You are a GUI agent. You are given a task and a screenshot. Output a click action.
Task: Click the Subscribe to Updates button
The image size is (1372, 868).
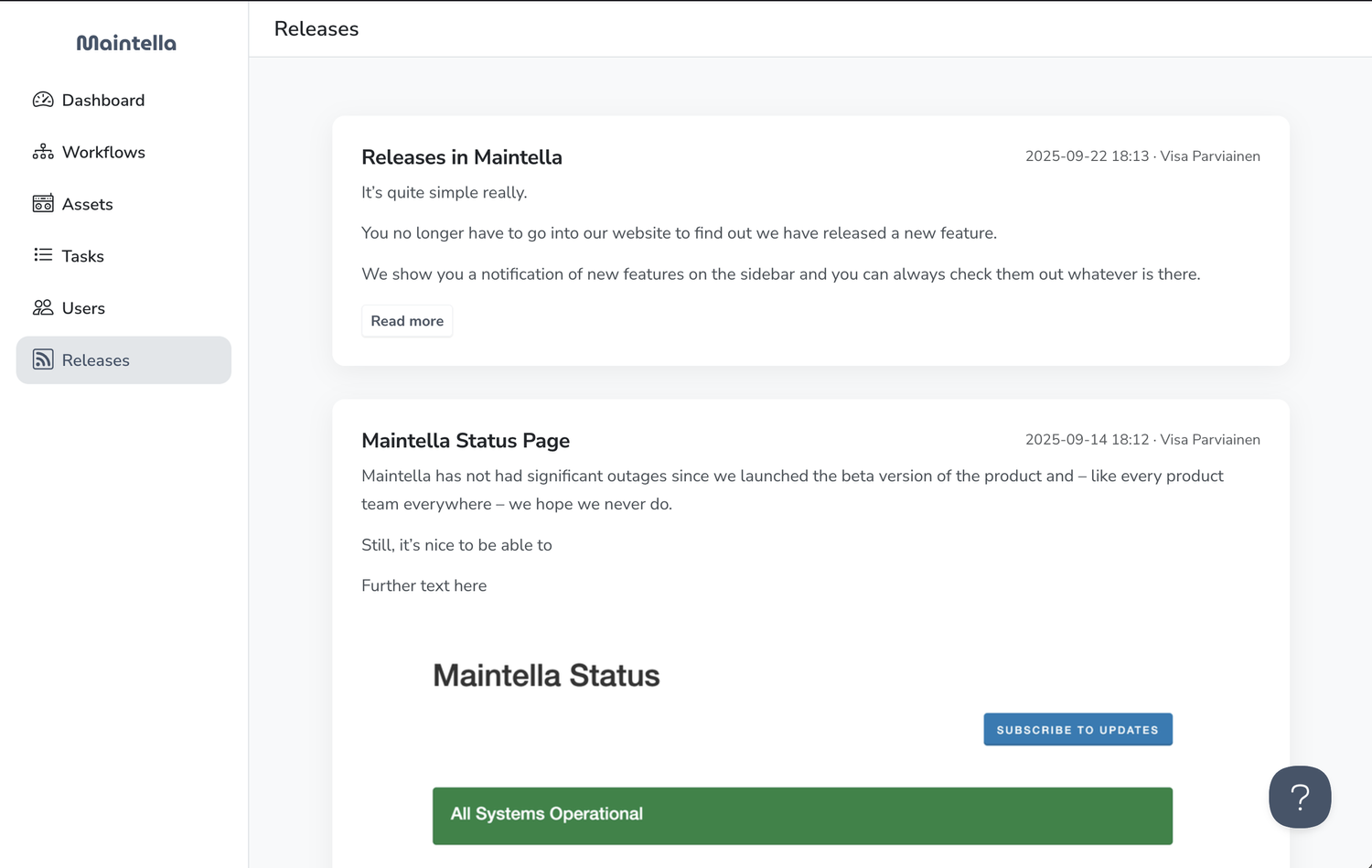(1077, 730)
